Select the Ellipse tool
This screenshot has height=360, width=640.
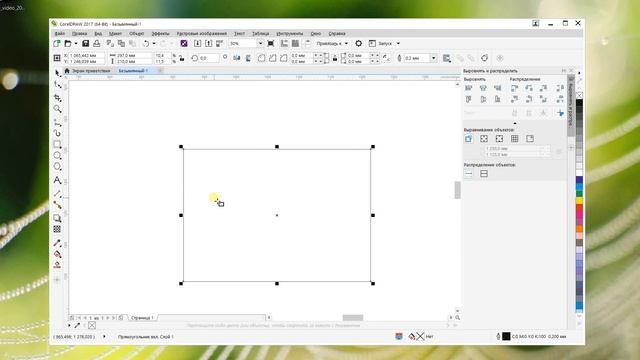click(x=58, y=156)
